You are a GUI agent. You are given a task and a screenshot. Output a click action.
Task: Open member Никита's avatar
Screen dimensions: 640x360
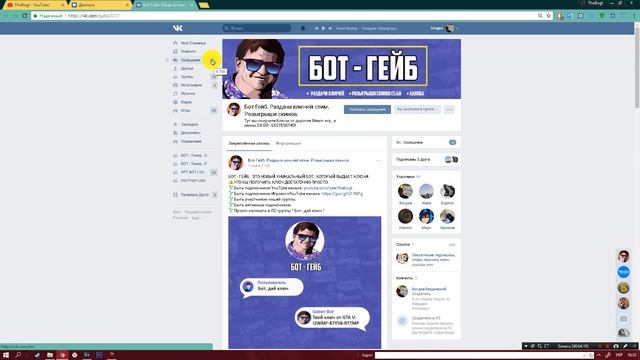[x=405, y=216]
